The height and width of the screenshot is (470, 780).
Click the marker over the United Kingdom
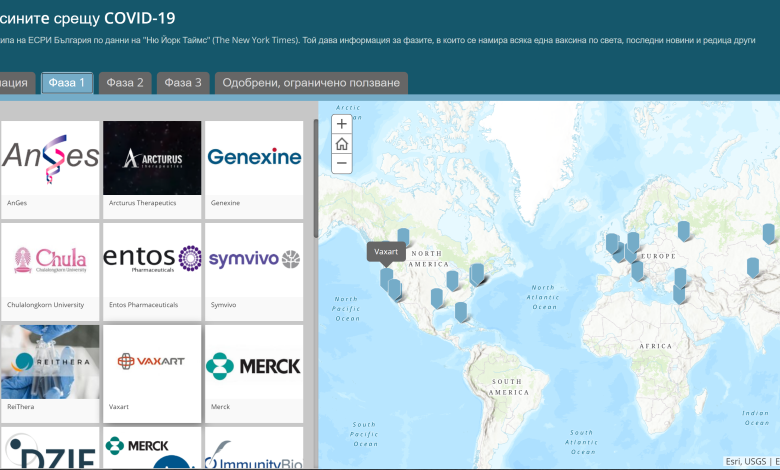(x=612, y=243)
